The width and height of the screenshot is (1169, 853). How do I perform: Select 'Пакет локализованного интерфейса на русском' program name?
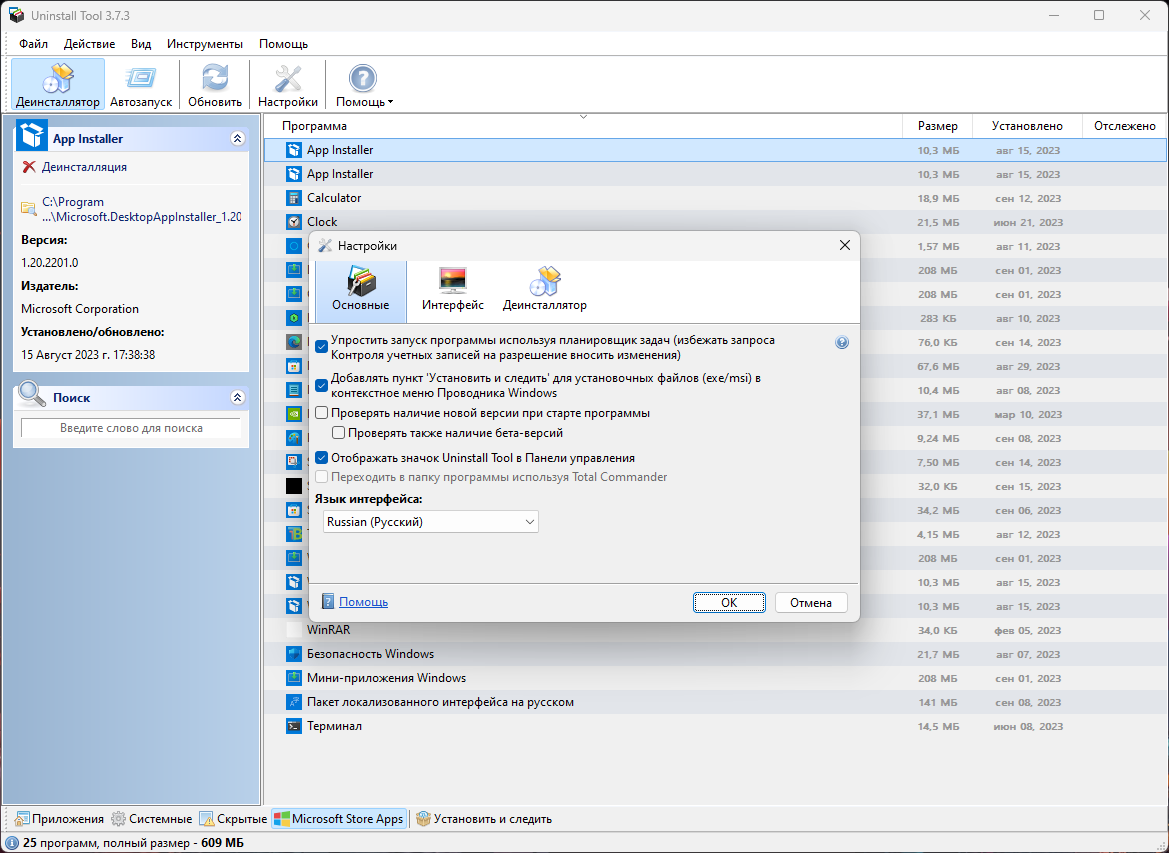pyautogui.click(x=441, y=702)
